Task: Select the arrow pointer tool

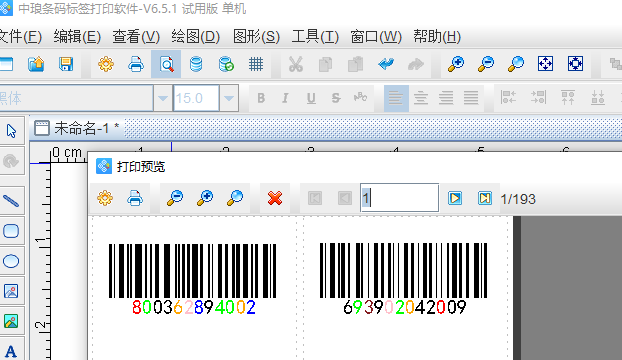Action: point(11,131)
